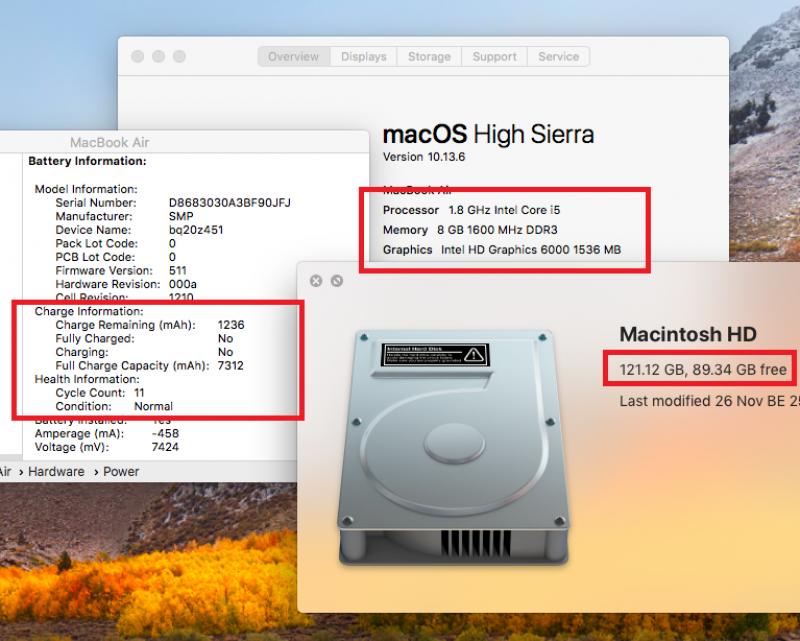800x641 pixels.
Task: Click the Version 10.13.6 text
Action: 424,157
